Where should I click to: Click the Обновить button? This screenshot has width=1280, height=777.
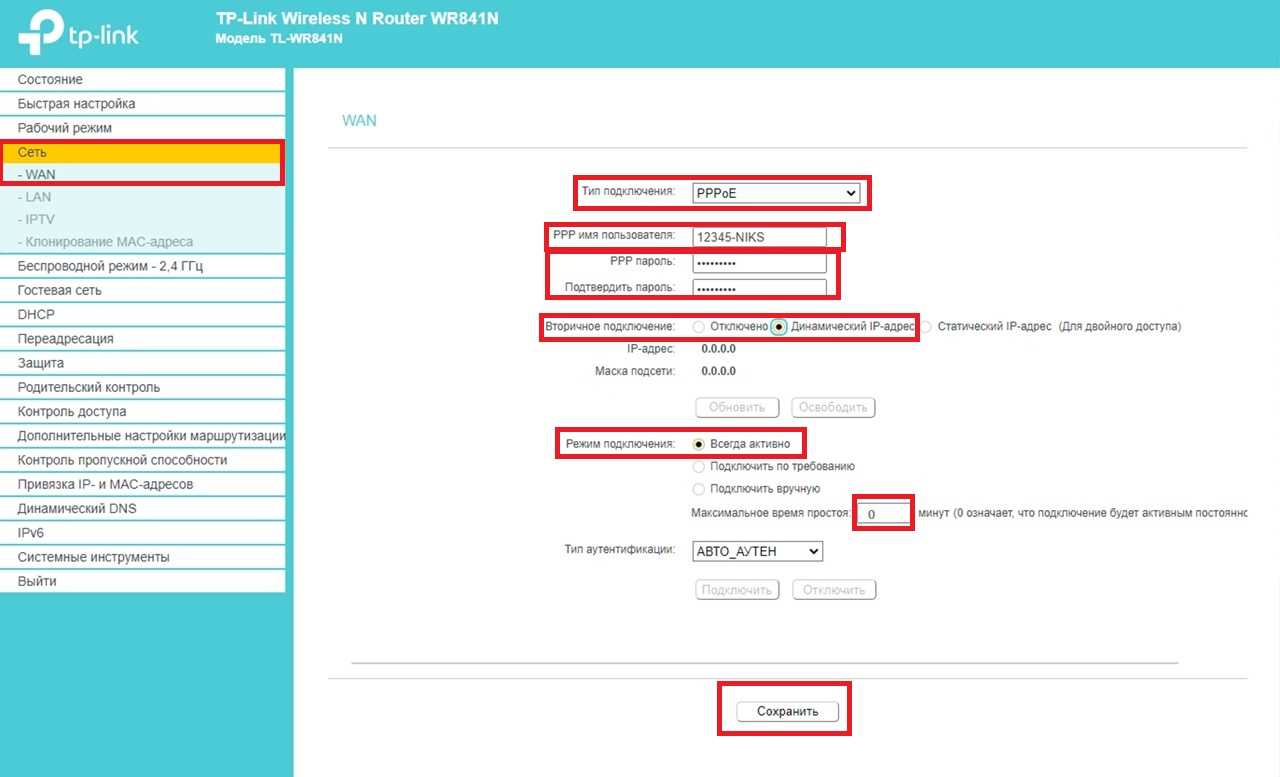pos(737,408)
